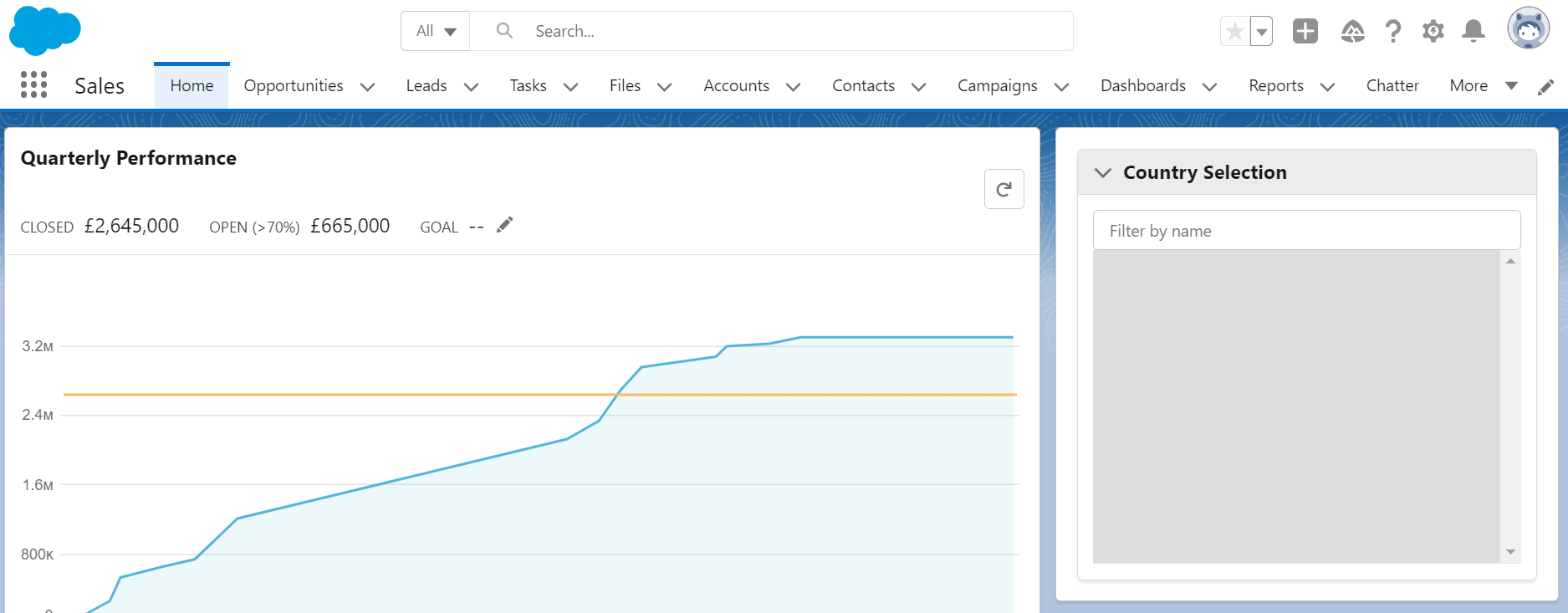
Task: Open the Contacts tab
Action: coord(864,85)
